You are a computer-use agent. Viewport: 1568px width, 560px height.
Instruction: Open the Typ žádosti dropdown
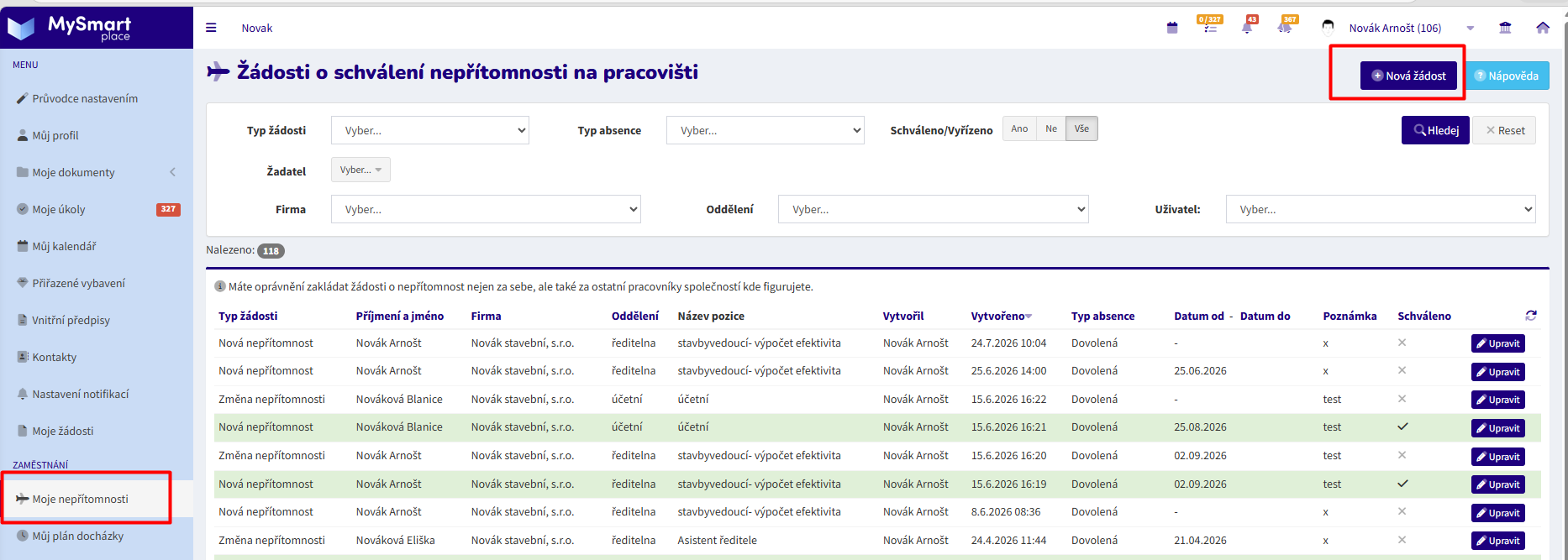coord(430,130)
